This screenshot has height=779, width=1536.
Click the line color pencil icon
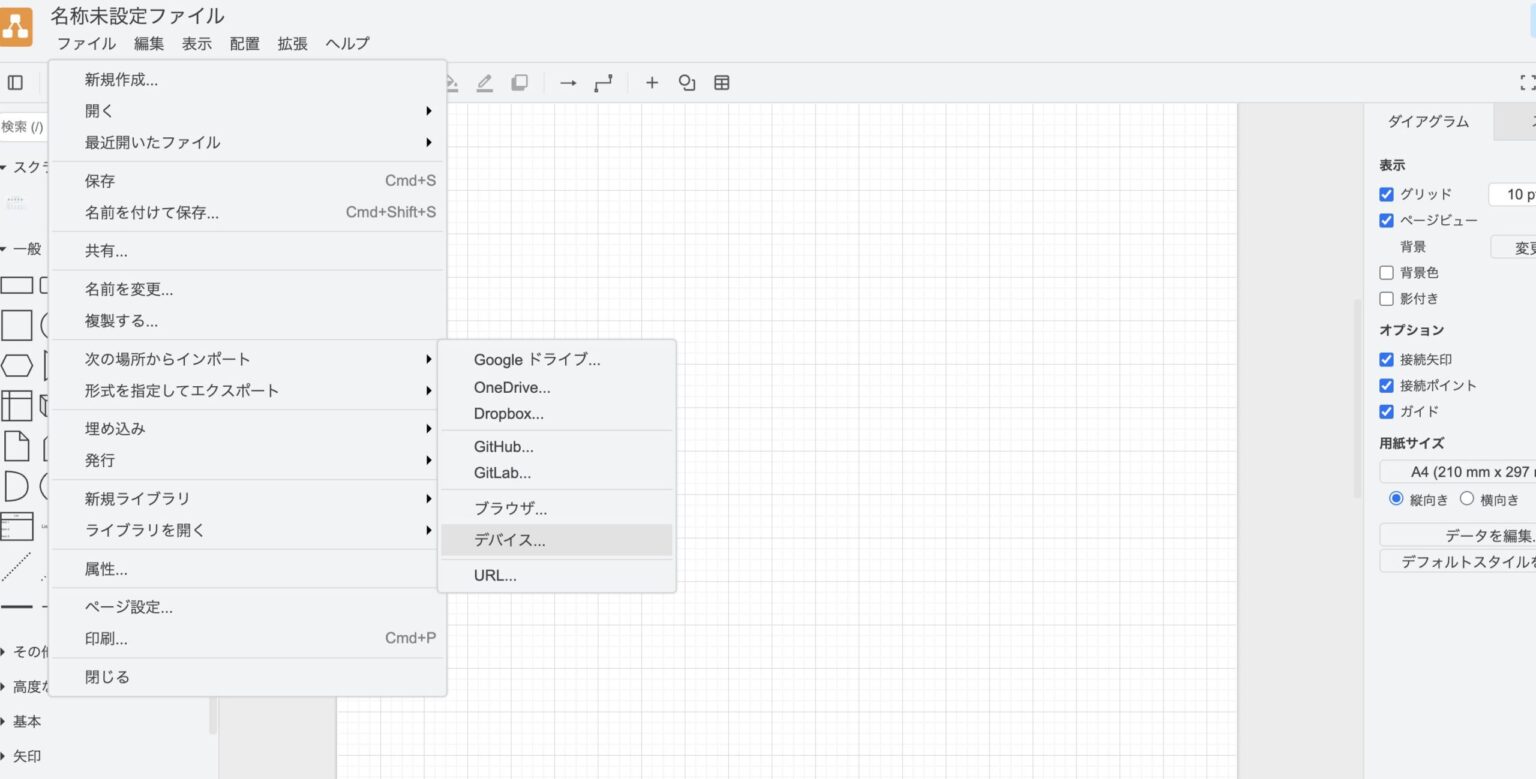(485, 83)
